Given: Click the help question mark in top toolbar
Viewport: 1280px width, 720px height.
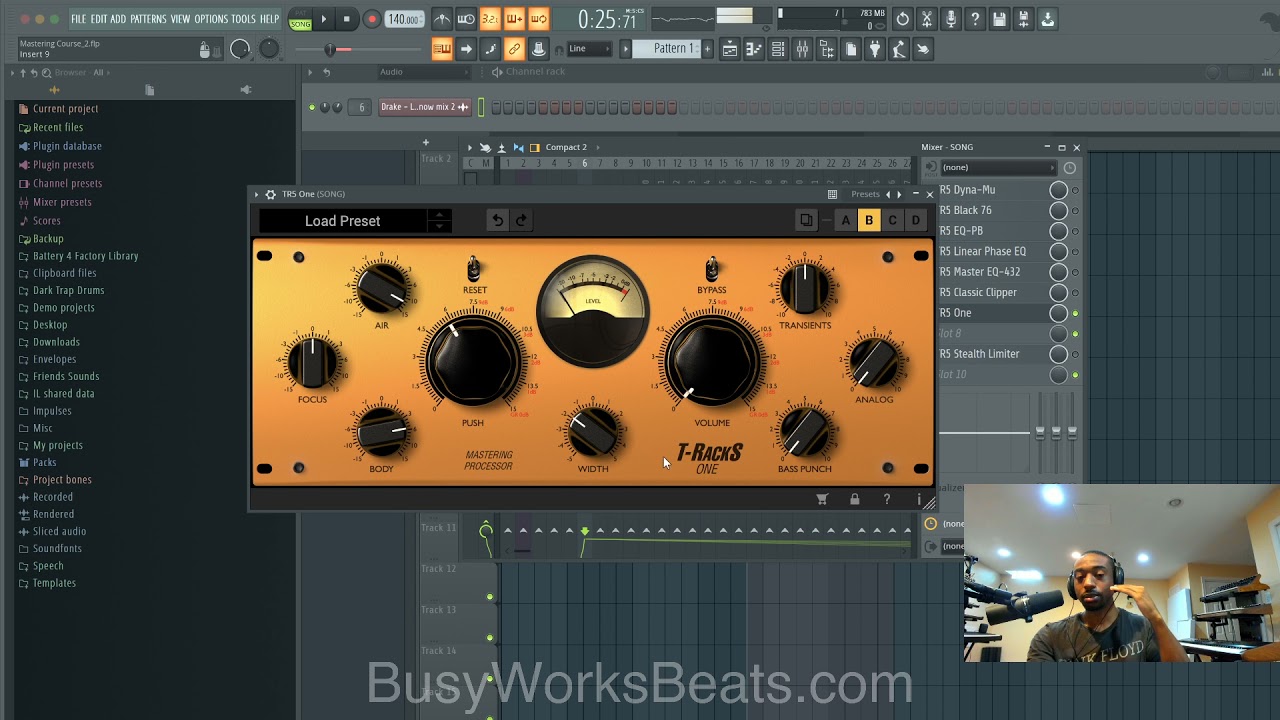Looking at the screenshot, I should click(x=975, y=19).
